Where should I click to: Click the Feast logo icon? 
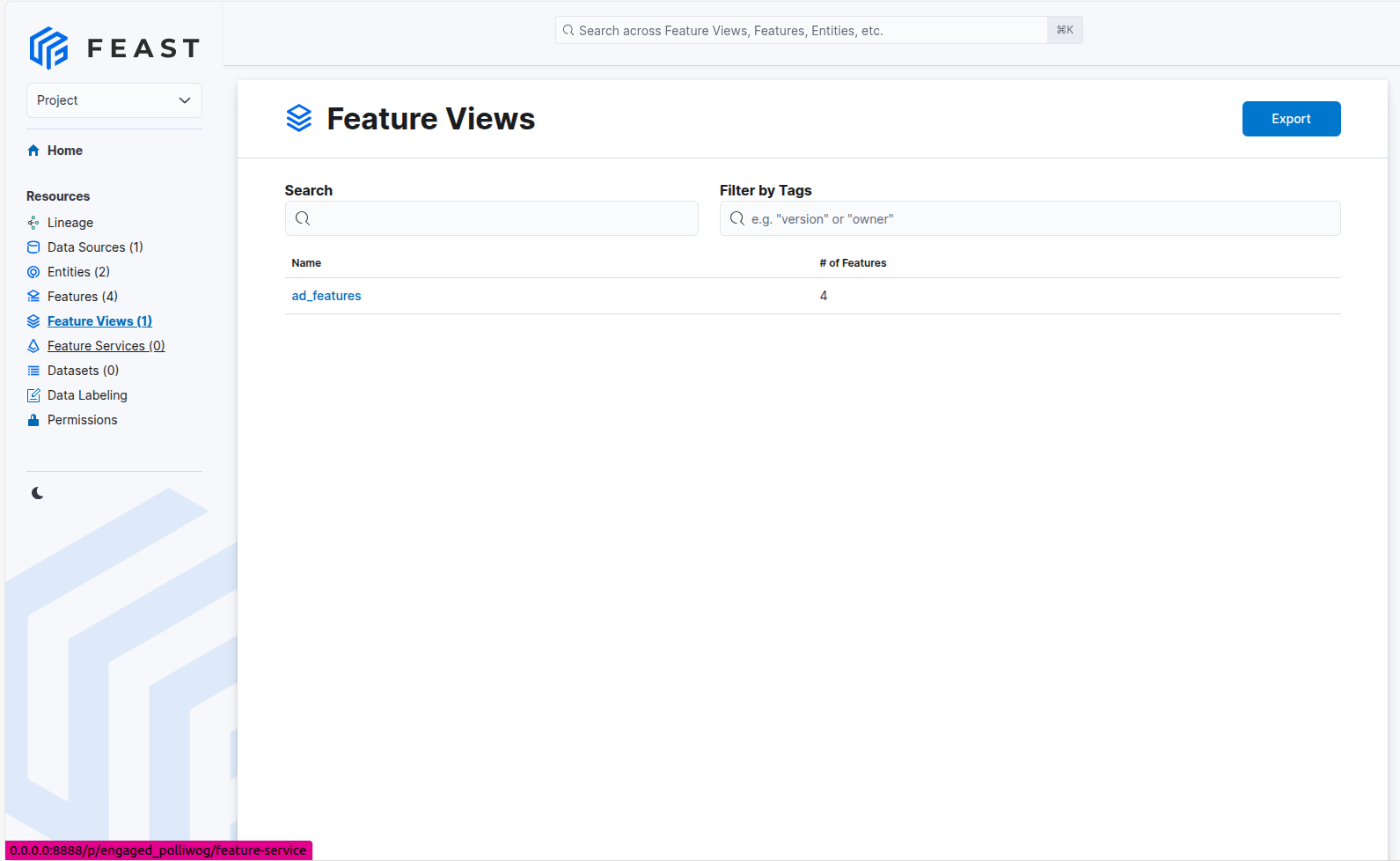(x=48, y=48)
